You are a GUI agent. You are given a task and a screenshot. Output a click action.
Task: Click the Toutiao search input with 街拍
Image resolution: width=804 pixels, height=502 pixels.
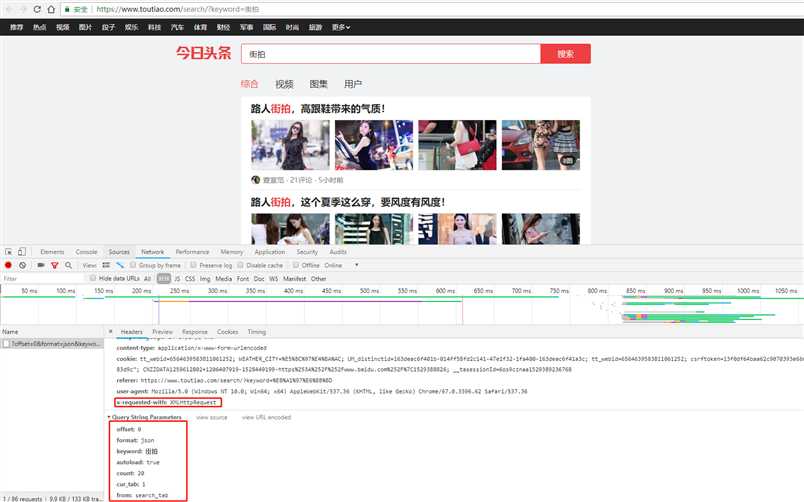391,54
